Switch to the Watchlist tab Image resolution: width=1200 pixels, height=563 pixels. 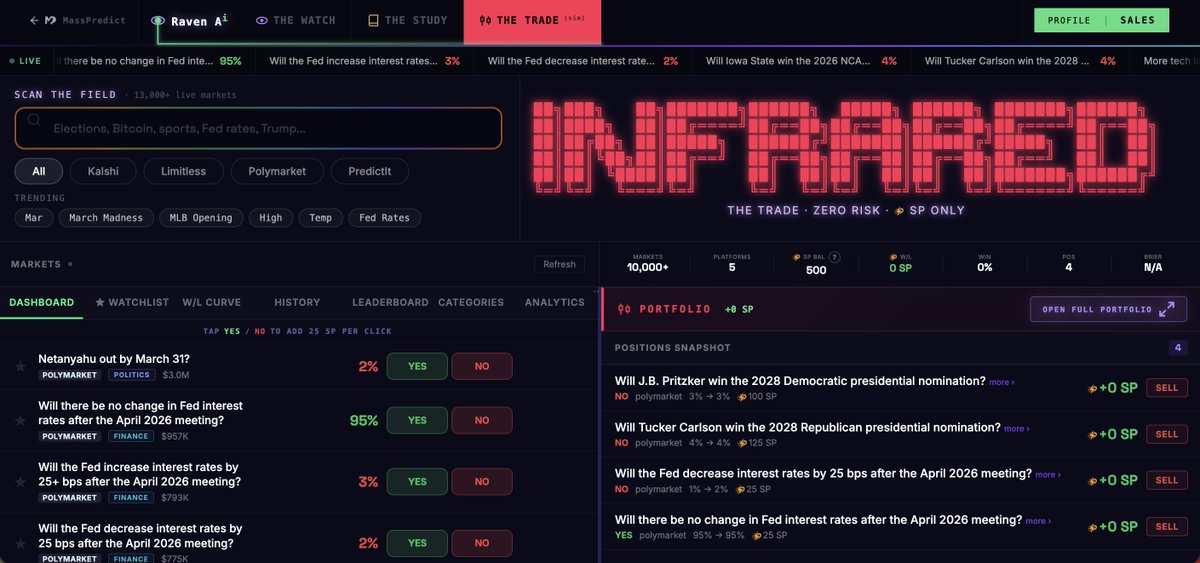132,302
